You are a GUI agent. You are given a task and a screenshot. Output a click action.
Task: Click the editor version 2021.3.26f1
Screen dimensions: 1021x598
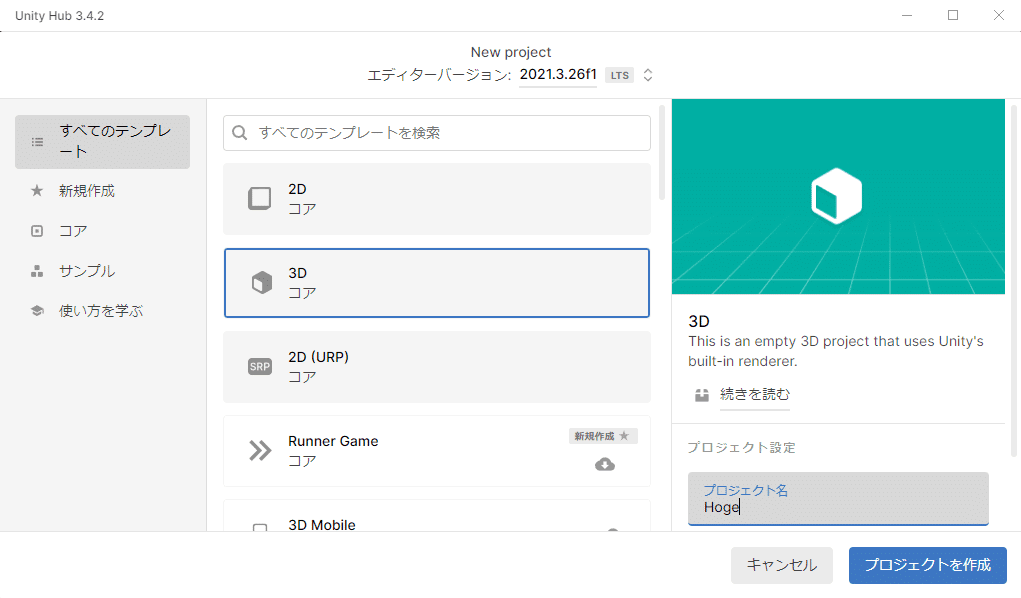click(558, 74)
